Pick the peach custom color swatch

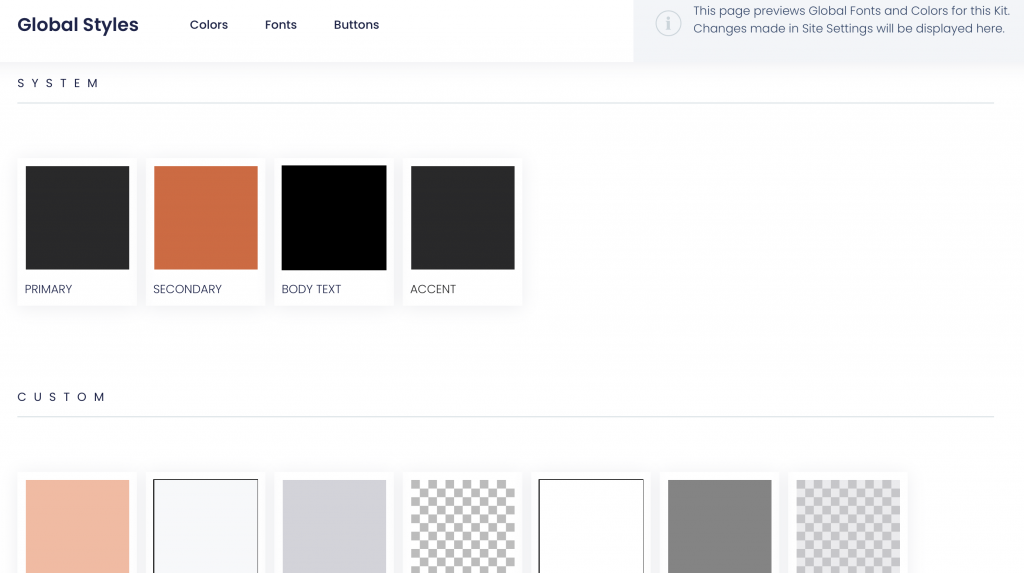click(x=77, y=527)
